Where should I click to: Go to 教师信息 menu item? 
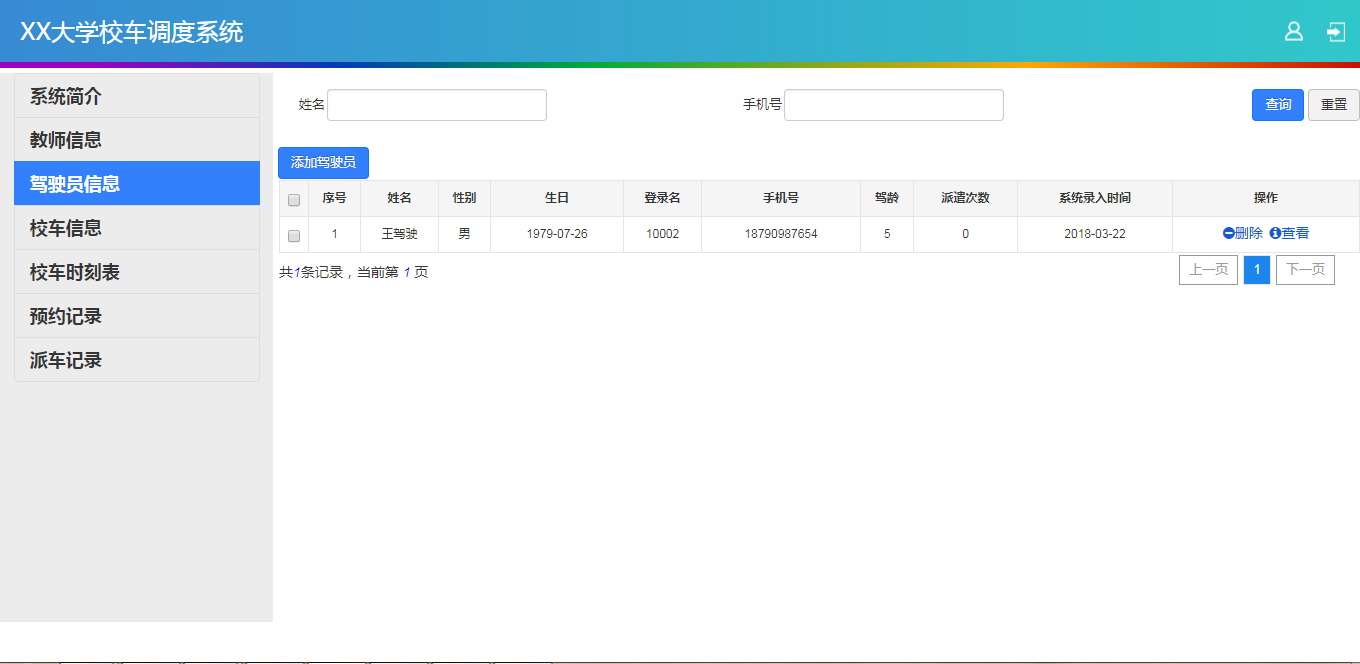click(137, 140)
